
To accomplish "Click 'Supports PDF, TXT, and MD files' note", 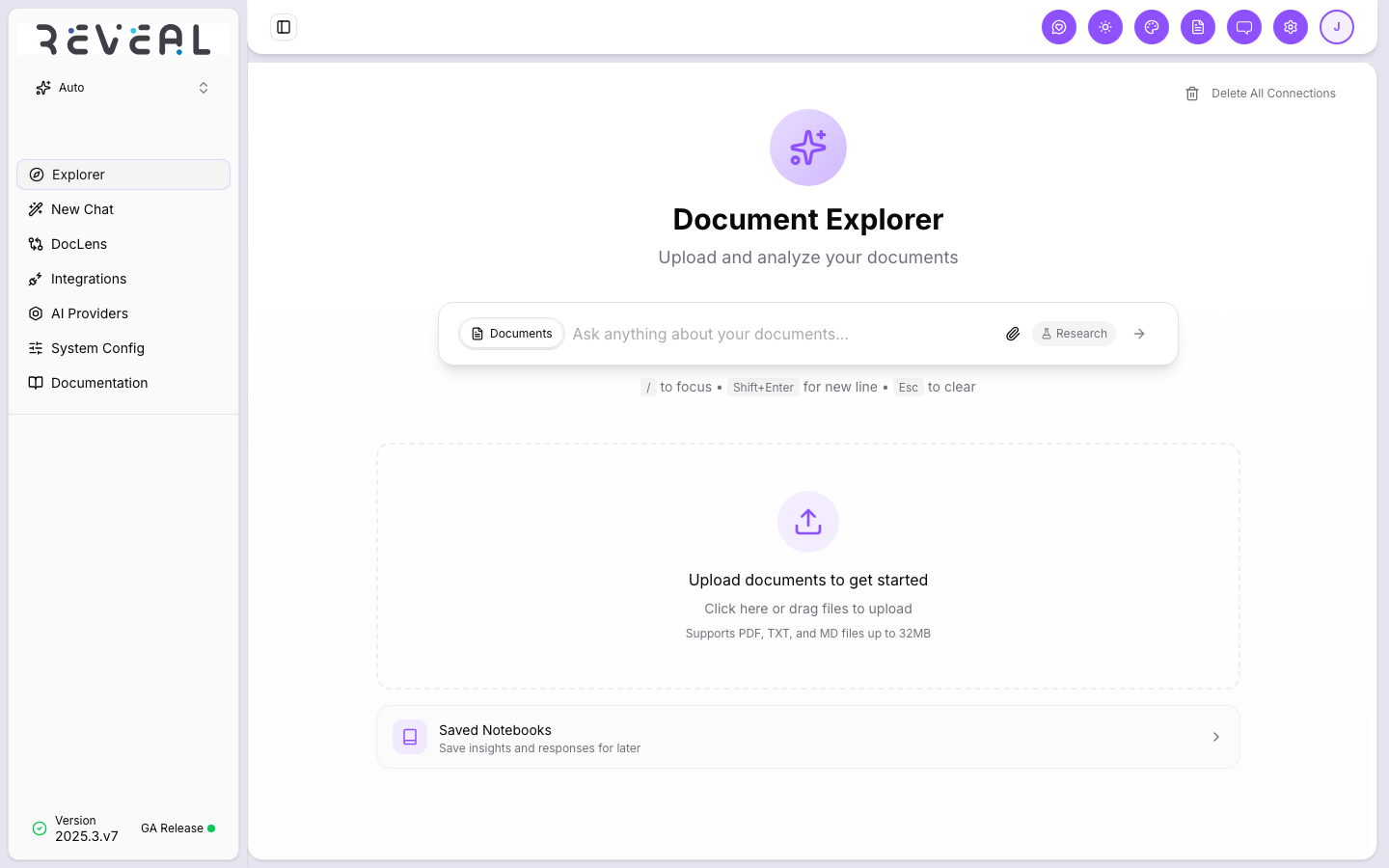I will [808, 634].
